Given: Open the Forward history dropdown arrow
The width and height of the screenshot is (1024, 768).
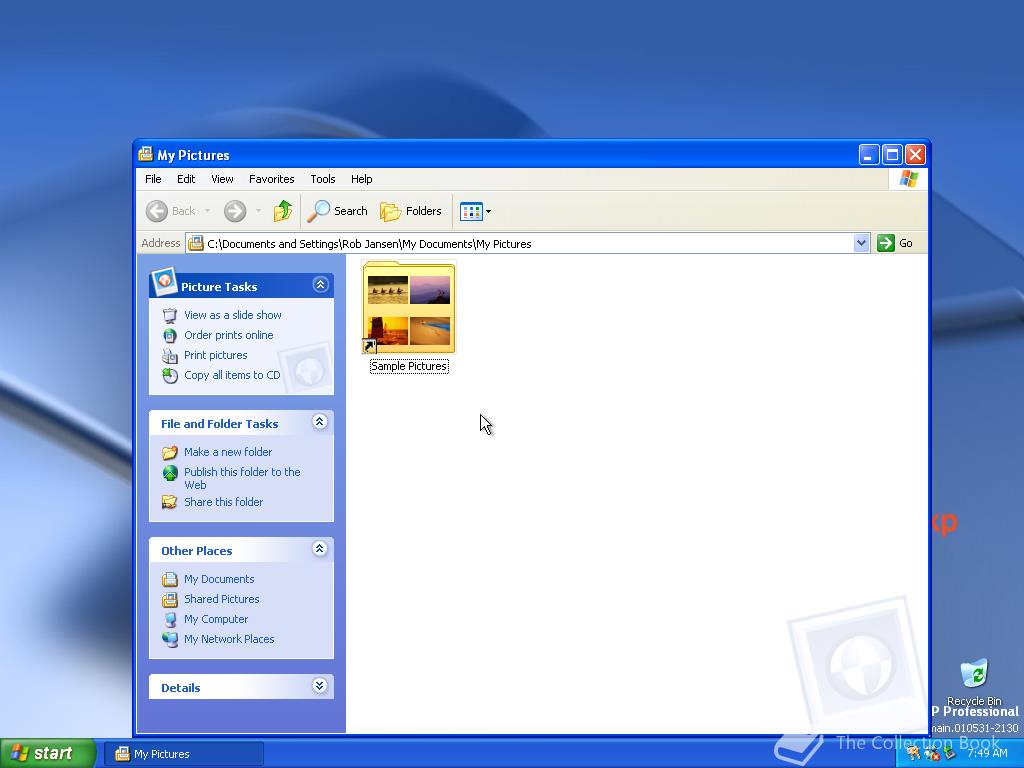Looking at the screenshot, I should pyautogui.click(x=259, y=210).
